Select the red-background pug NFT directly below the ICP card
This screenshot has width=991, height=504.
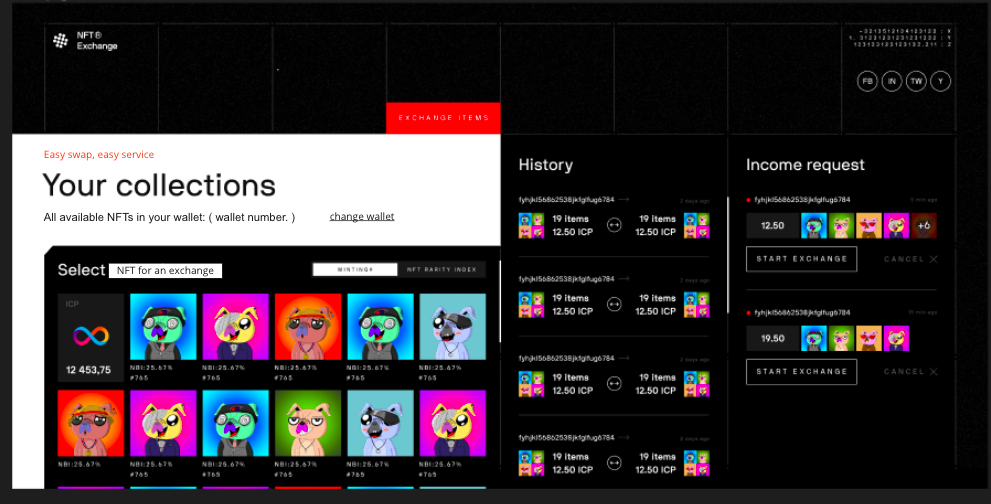(x=91, y=423)
